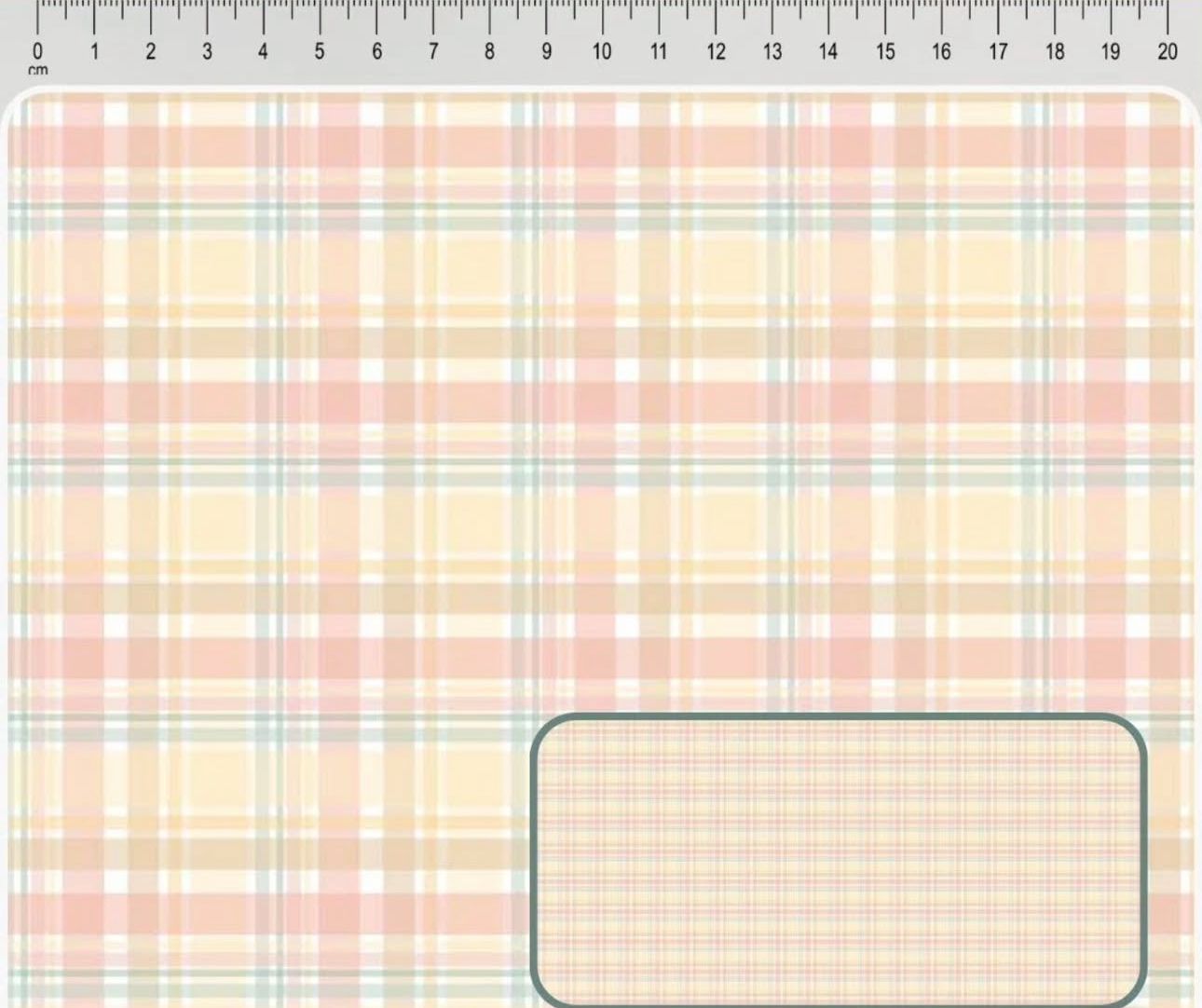Viewport: 1202px width, 1008px height.
Task: Select the 11 cm ruler label
Action: pyautogui.click(x=659, y=51)
